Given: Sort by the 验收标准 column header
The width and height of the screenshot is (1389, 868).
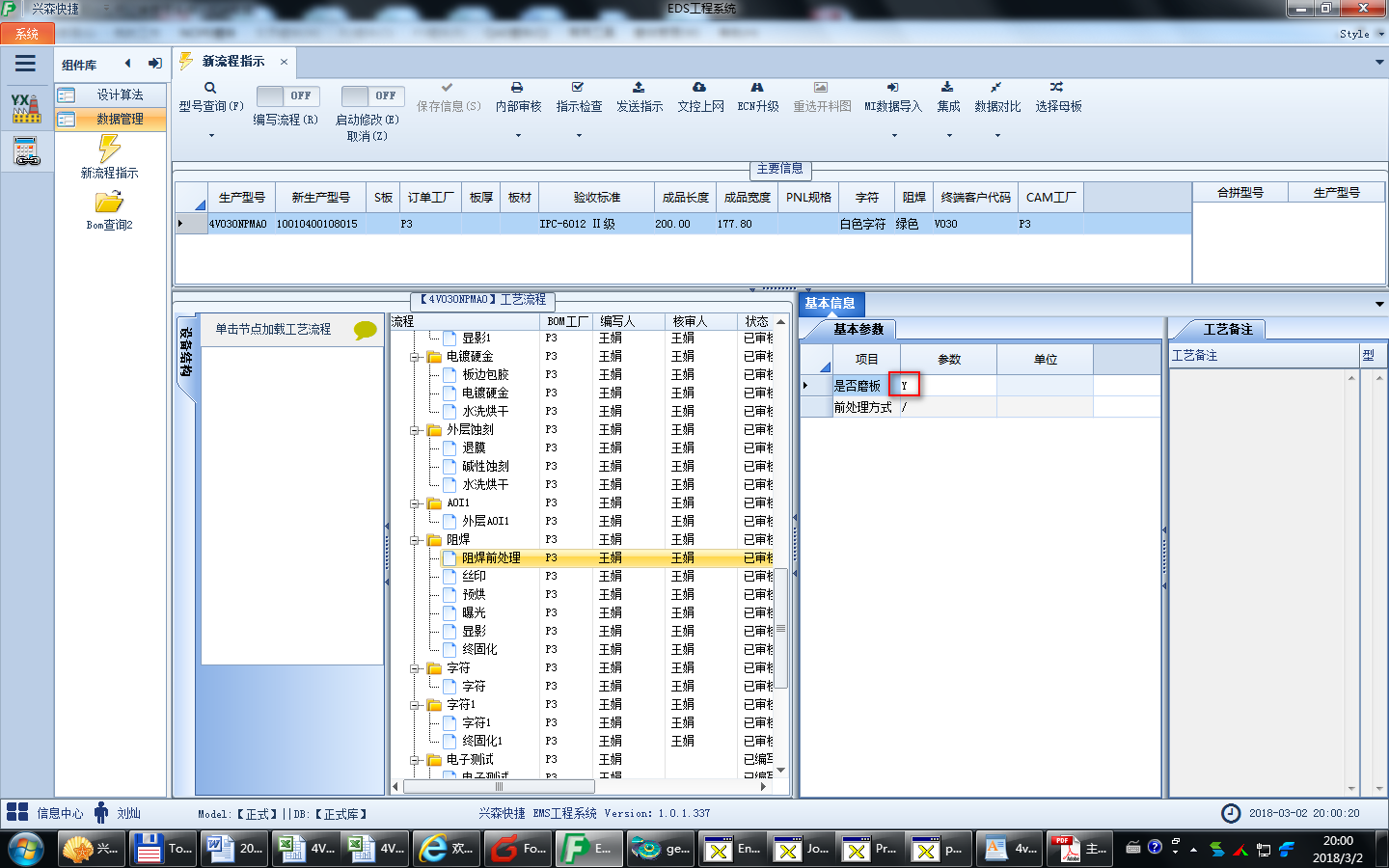Looking at the screenshot, I should click(x=596, y=198).
